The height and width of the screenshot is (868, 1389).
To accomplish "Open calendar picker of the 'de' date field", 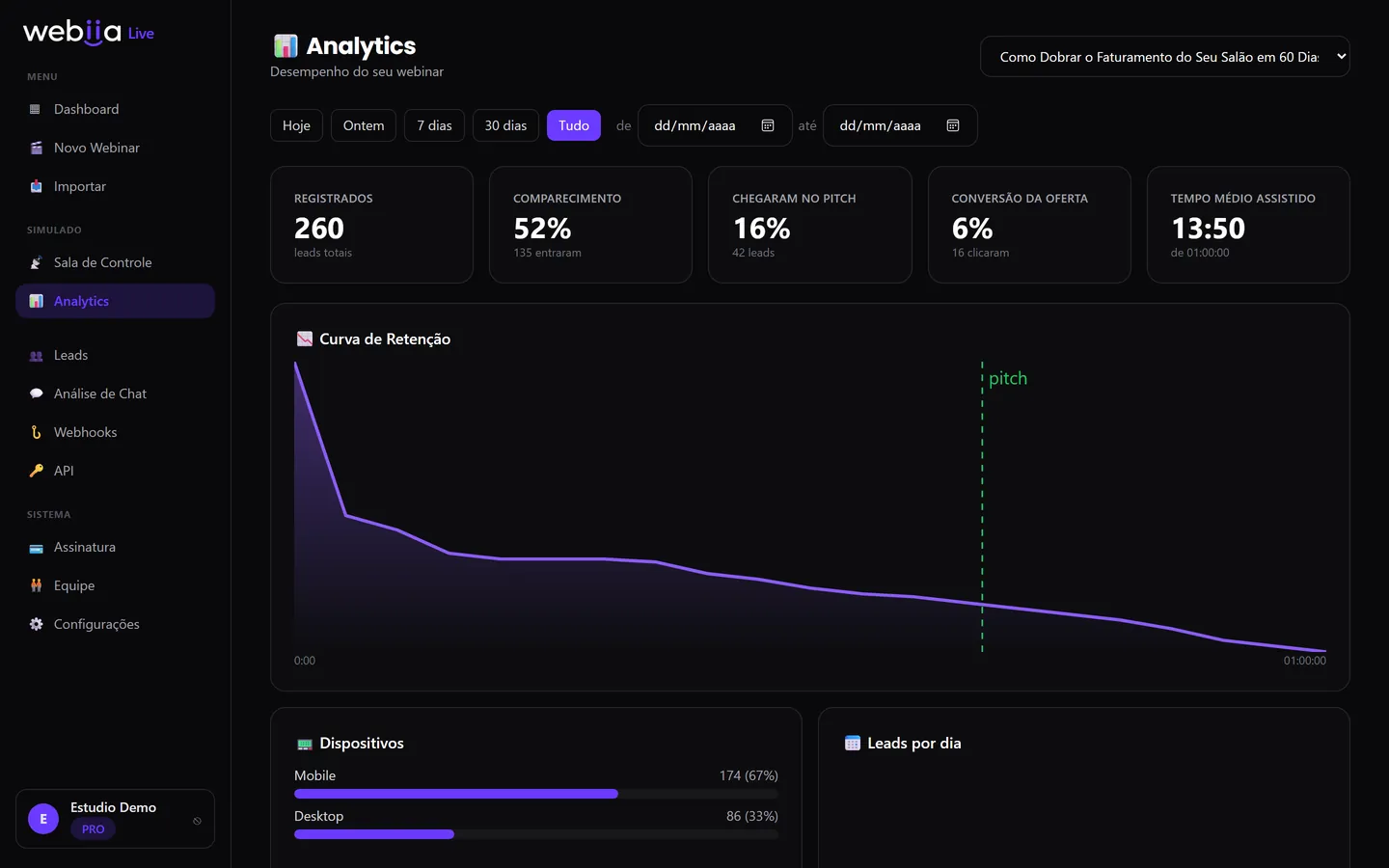I will coord(768,125).
